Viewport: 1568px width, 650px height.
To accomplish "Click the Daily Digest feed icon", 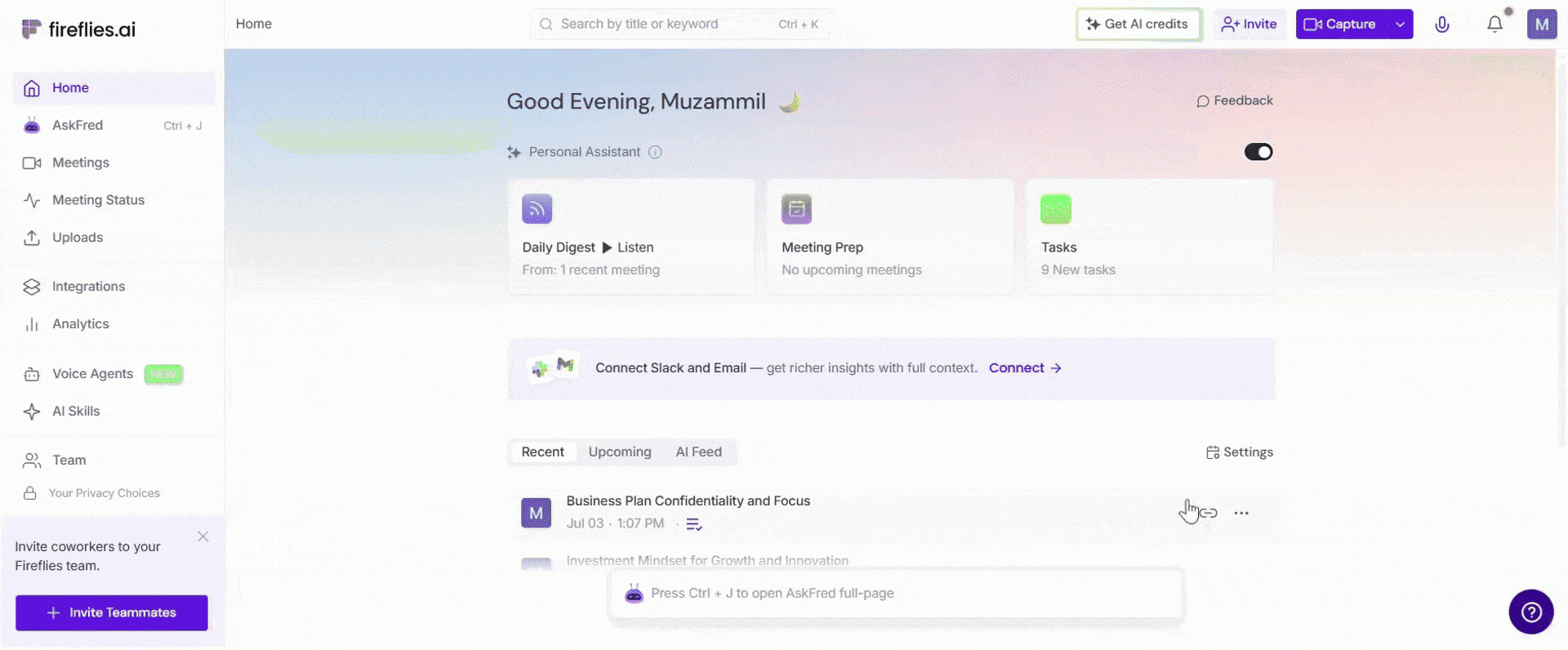I will click(537, 209).
